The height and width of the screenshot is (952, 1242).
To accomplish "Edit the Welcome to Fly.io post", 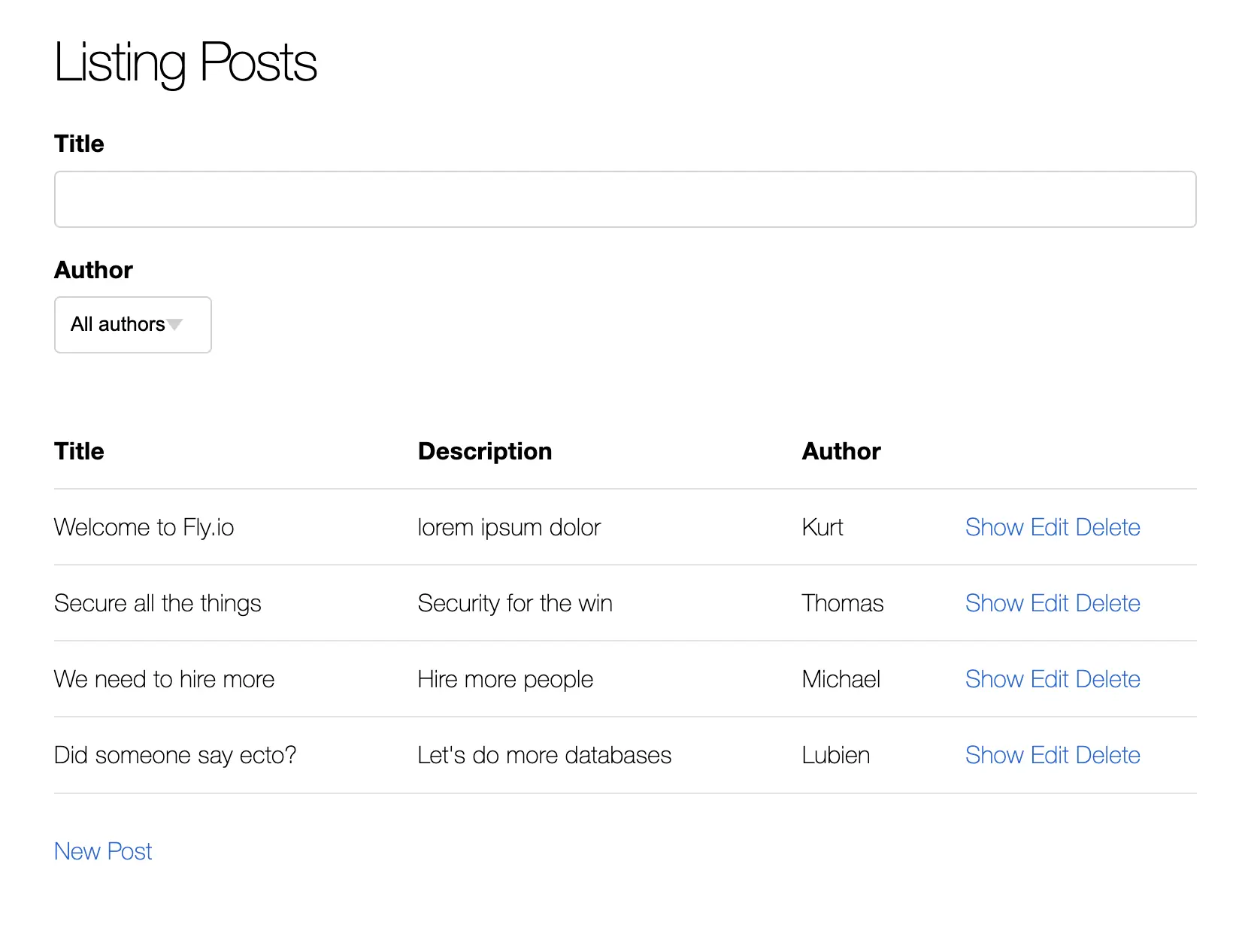I will tap(1050, 527).
